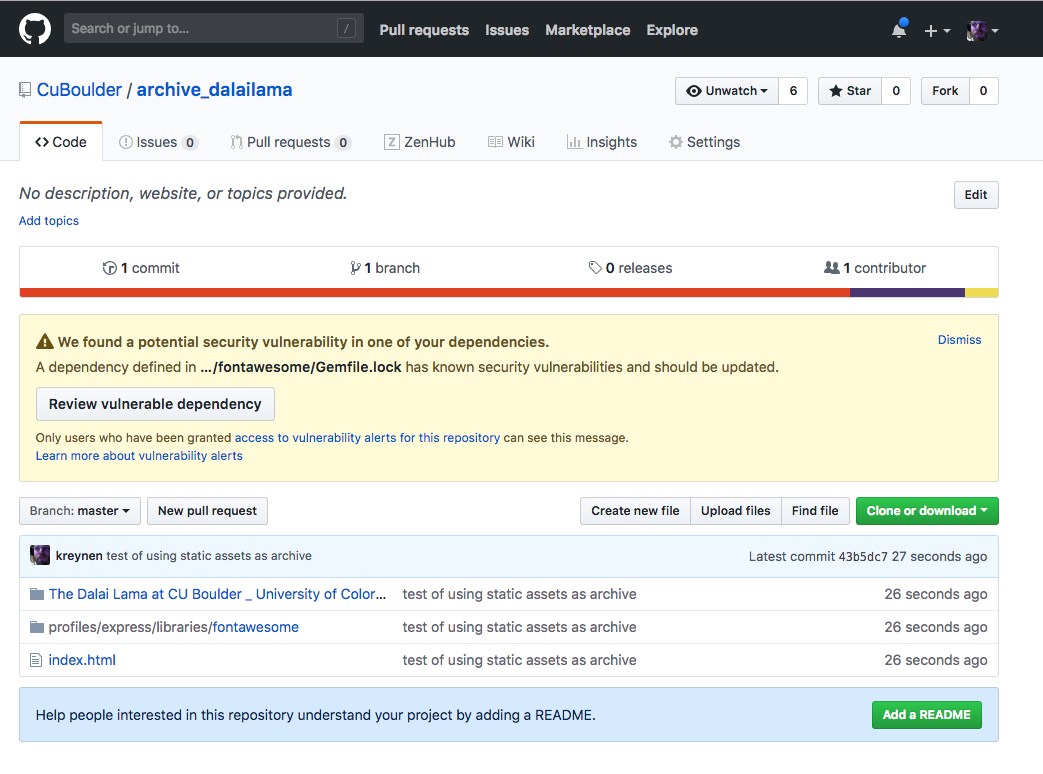View the stargazers count next to Star

pos(896,91)
